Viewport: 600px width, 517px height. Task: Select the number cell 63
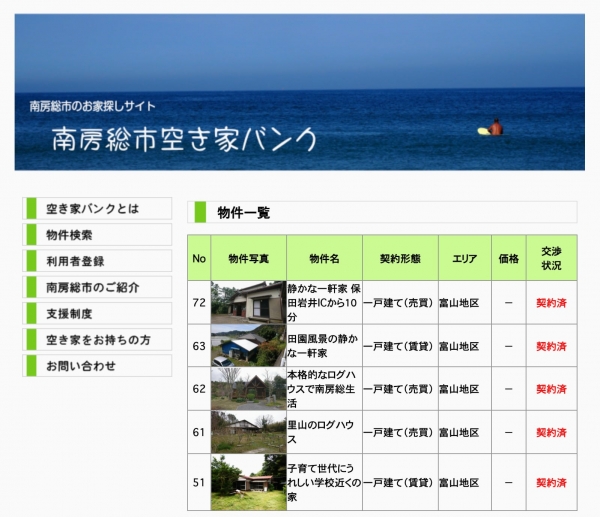click(199, 346)
